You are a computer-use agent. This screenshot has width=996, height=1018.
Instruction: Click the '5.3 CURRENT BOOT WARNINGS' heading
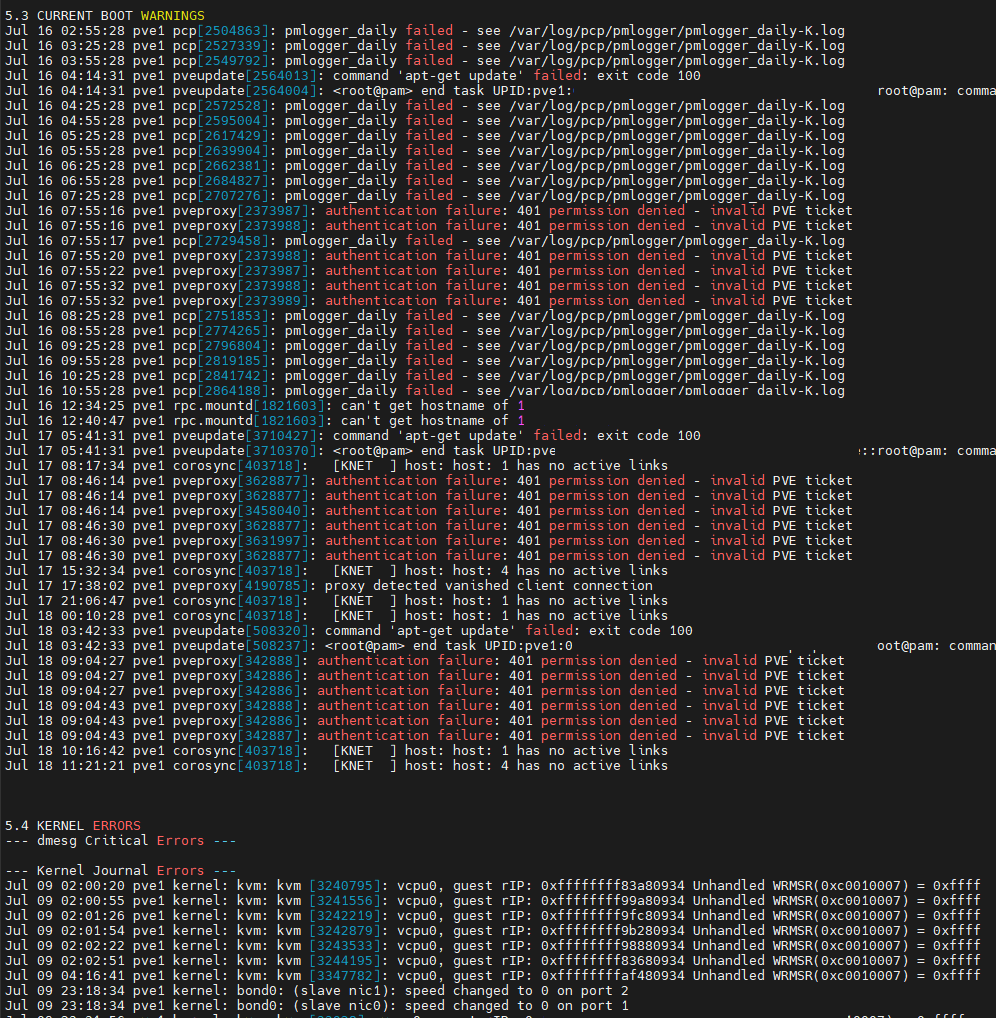[x=105, y=16]
